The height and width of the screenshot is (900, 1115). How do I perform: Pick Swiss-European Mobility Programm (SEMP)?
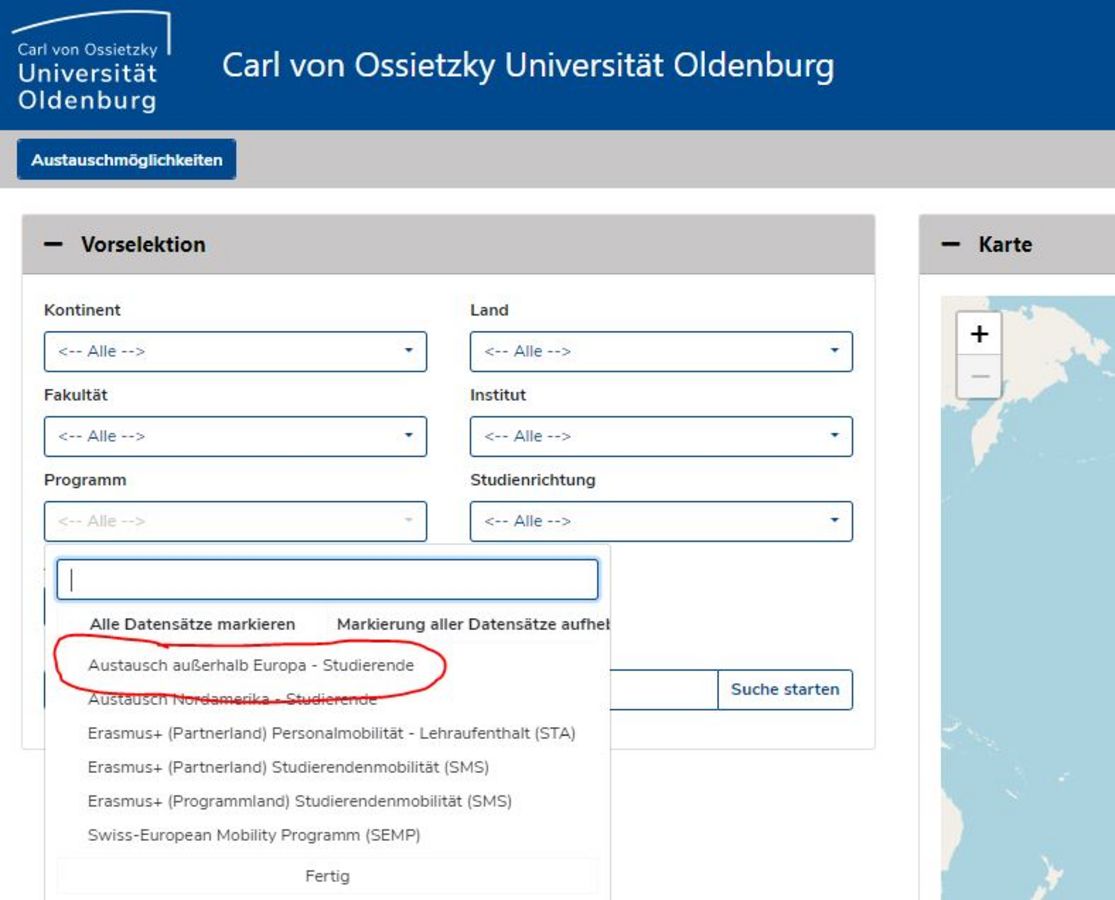tap(253, 836)
